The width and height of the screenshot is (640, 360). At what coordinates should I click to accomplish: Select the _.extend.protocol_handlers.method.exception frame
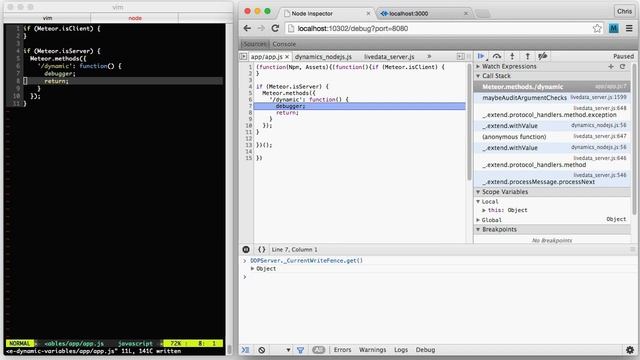pos(552,112)
